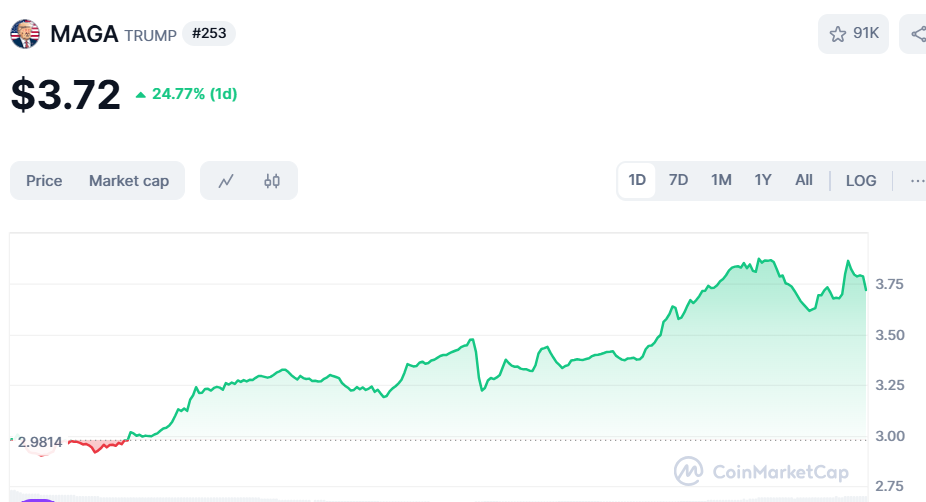The width and height of the screenshot is (926, 502).
Task: Switch to candlestick chart view icon
Action: coord(272,181)
